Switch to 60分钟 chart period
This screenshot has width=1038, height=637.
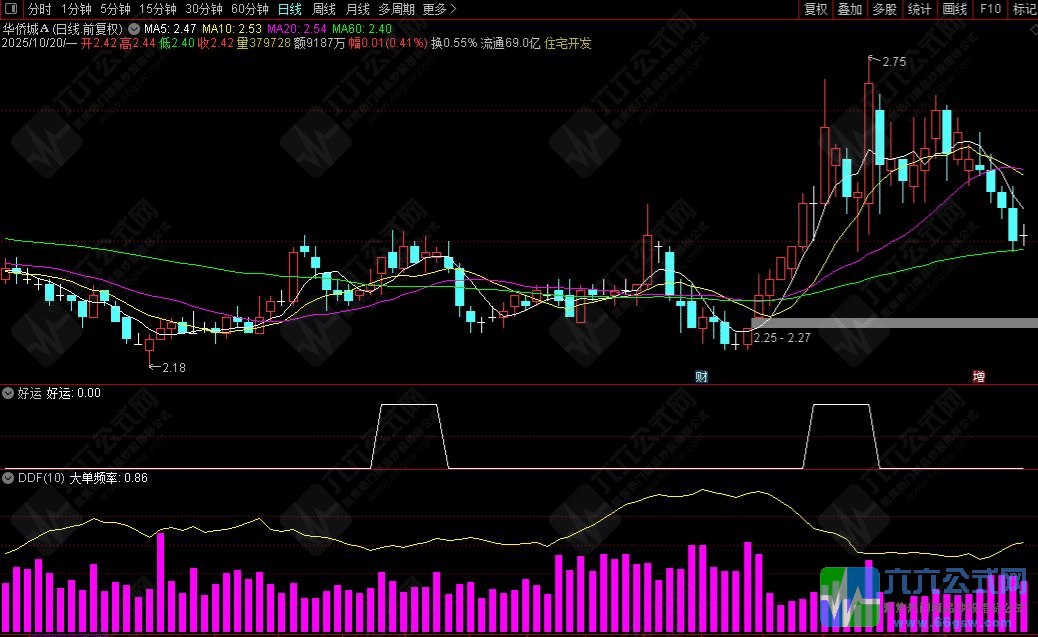249,9
